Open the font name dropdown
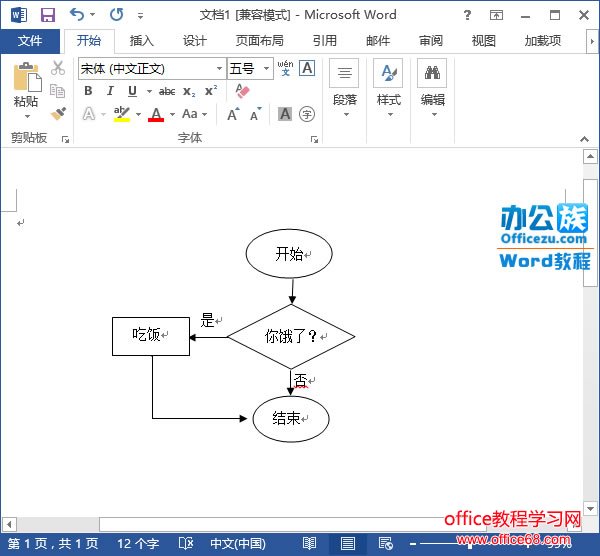600x556 pixels. coord(220,68)
